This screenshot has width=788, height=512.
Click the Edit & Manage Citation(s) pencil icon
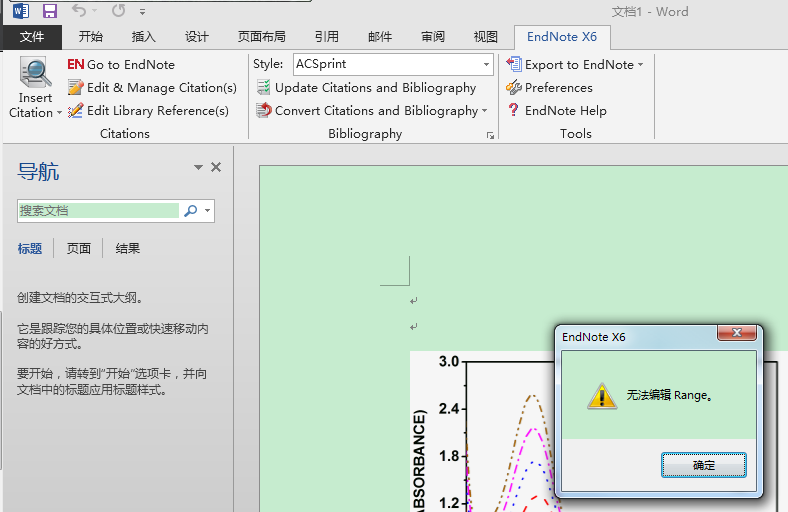click(75, 87)
